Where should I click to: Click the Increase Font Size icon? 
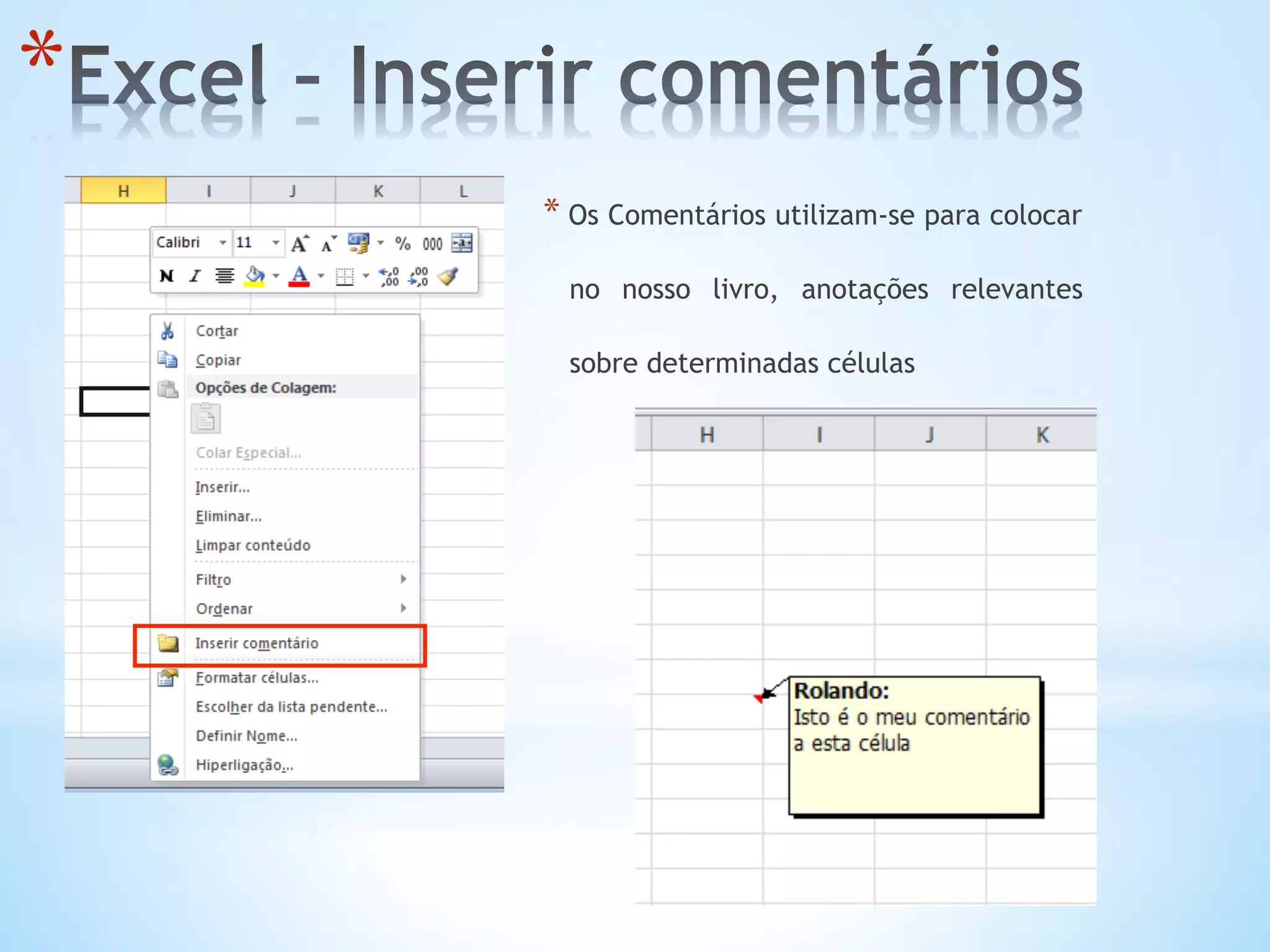300,243
